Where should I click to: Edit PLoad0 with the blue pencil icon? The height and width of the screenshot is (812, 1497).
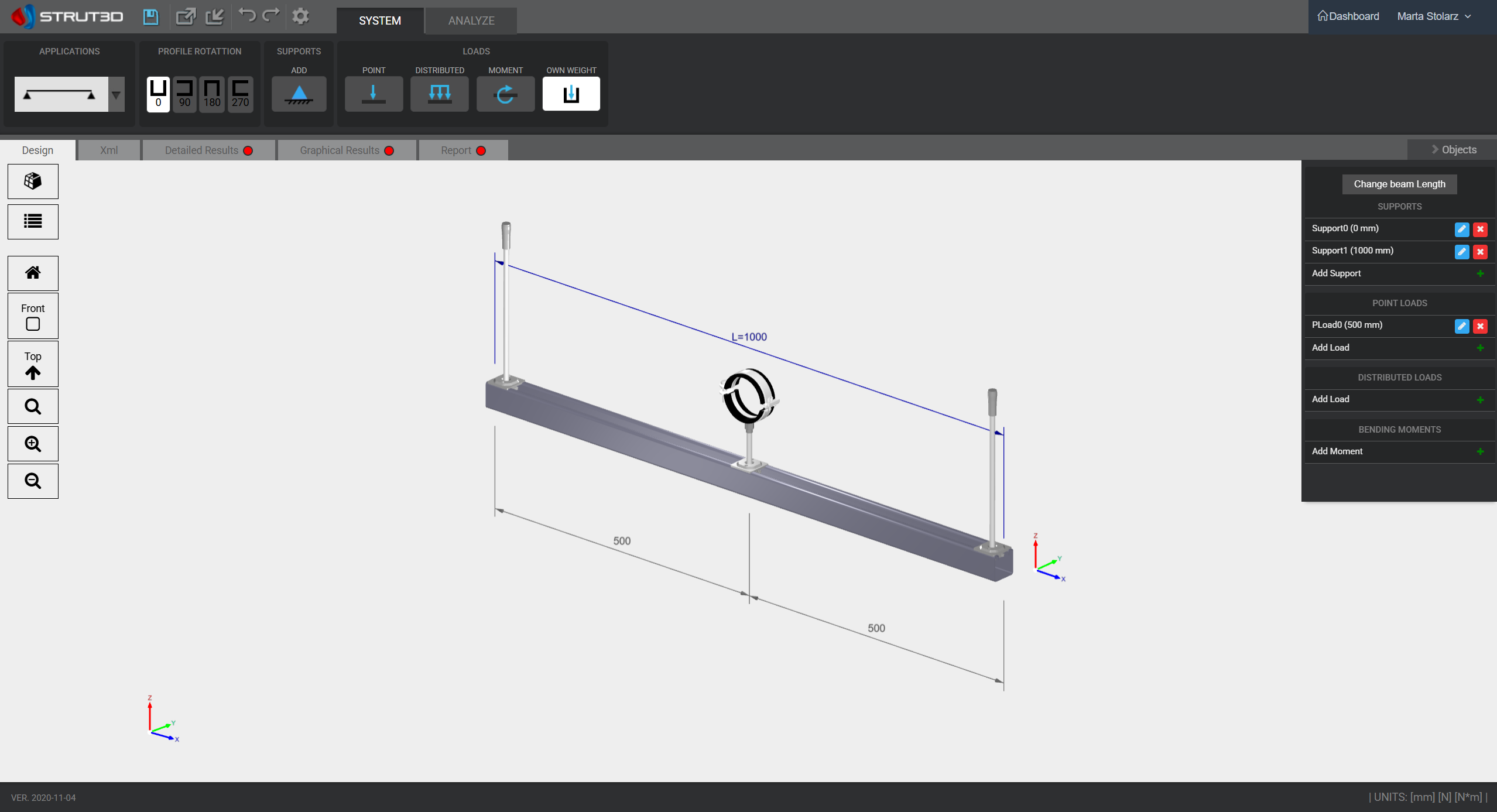point(1461,326)
